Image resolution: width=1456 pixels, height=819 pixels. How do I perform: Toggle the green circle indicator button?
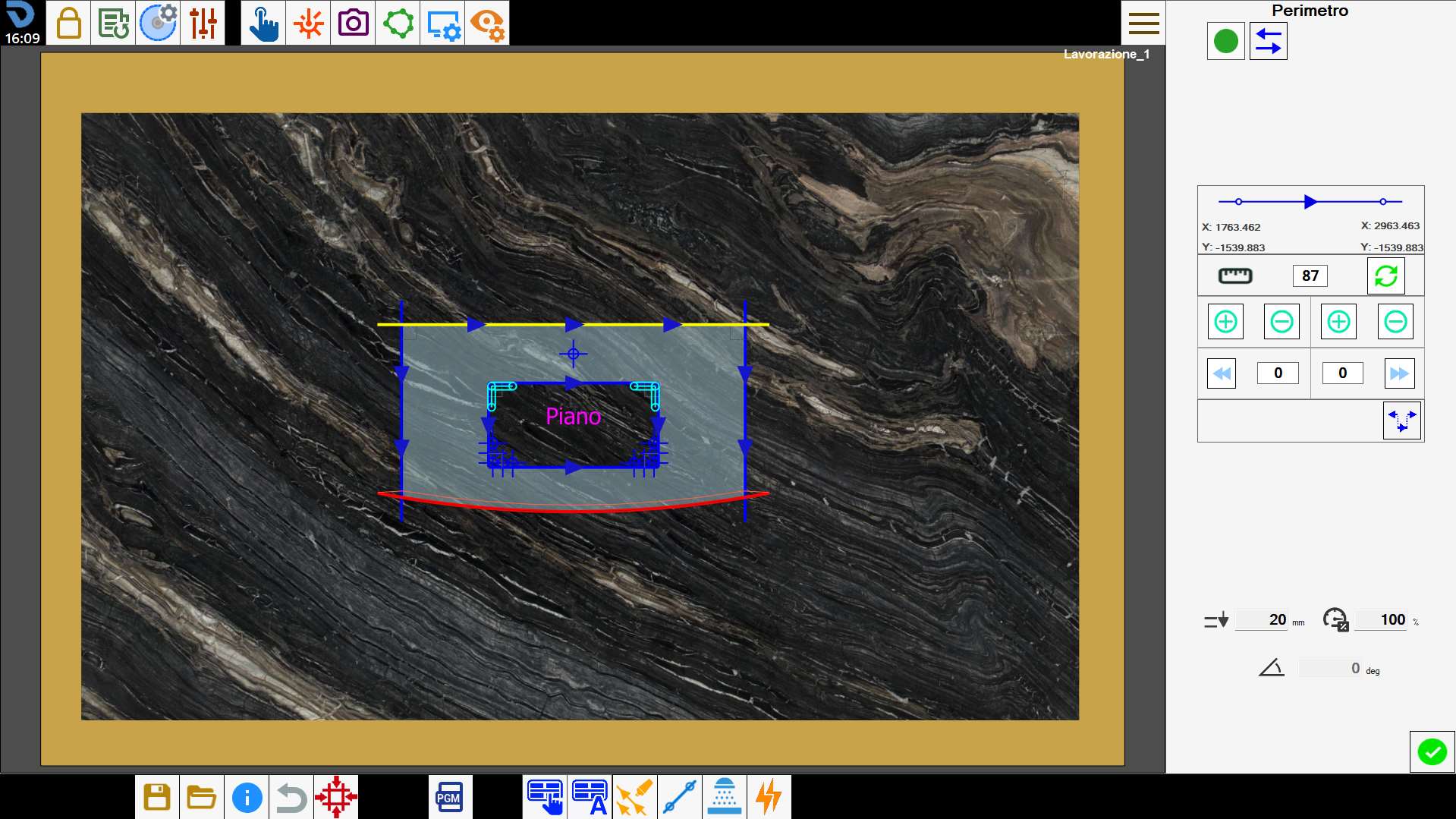[1226, 41]
